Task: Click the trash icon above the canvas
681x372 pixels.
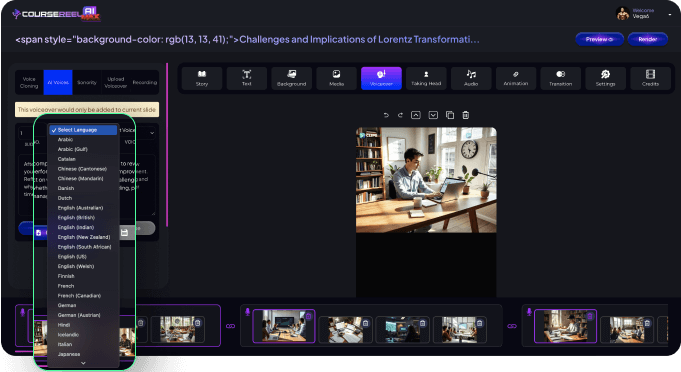Action: (466, 115)
